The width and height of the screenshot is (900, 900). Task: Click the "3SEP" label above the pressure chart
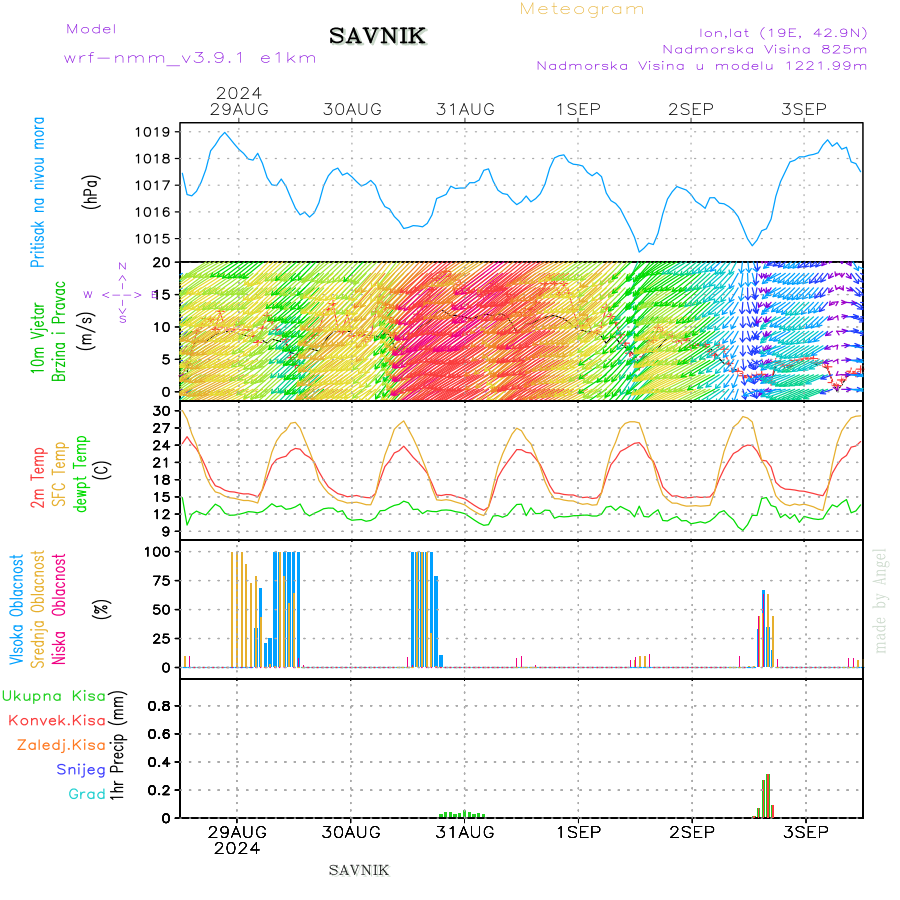click(804, 109)
